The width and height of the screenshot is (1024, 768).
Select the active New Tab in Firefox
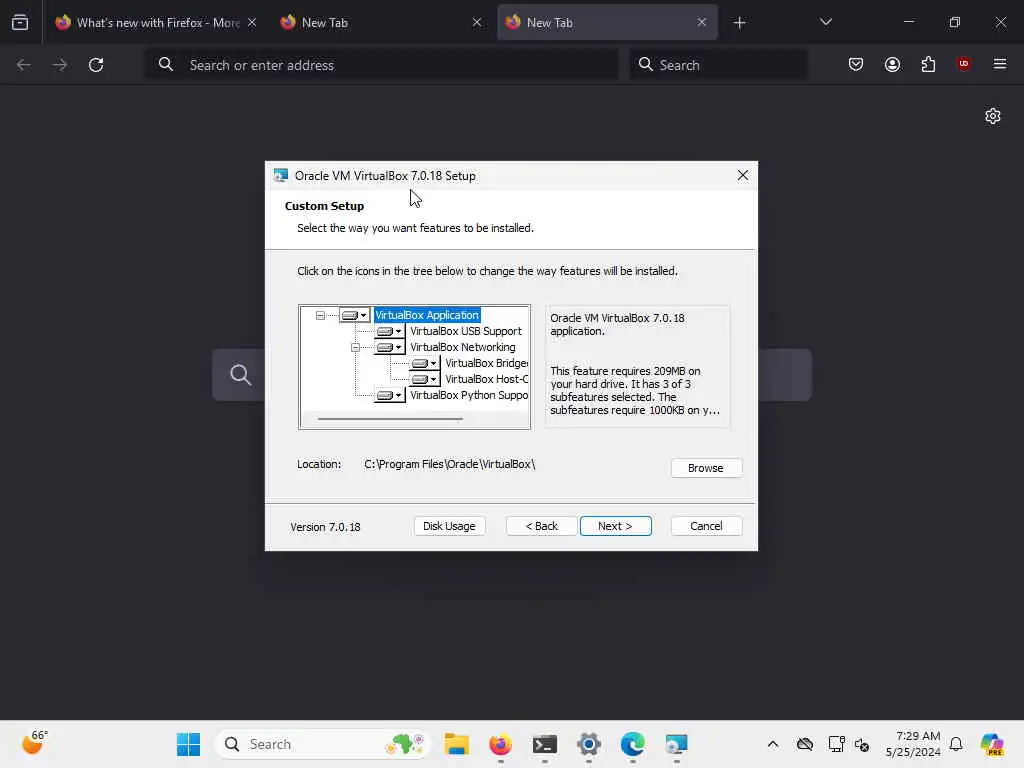tap(607, 23)
